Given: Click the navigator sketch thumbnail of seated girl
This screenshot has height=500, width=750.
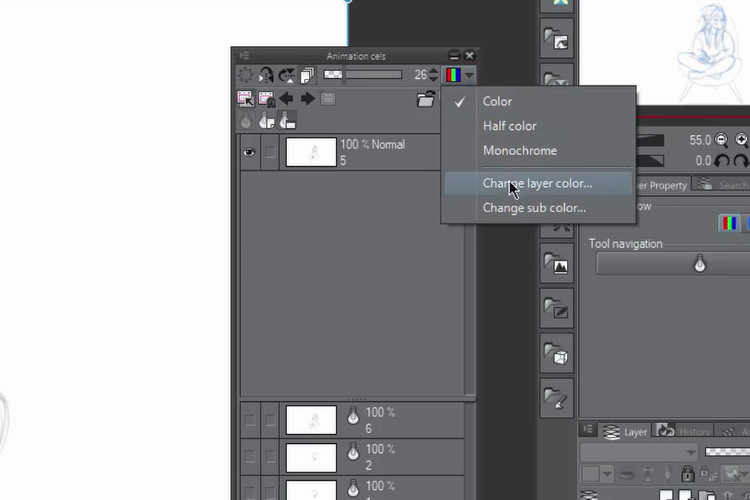Looking at the screenshot, I should (x=710, y=52).
